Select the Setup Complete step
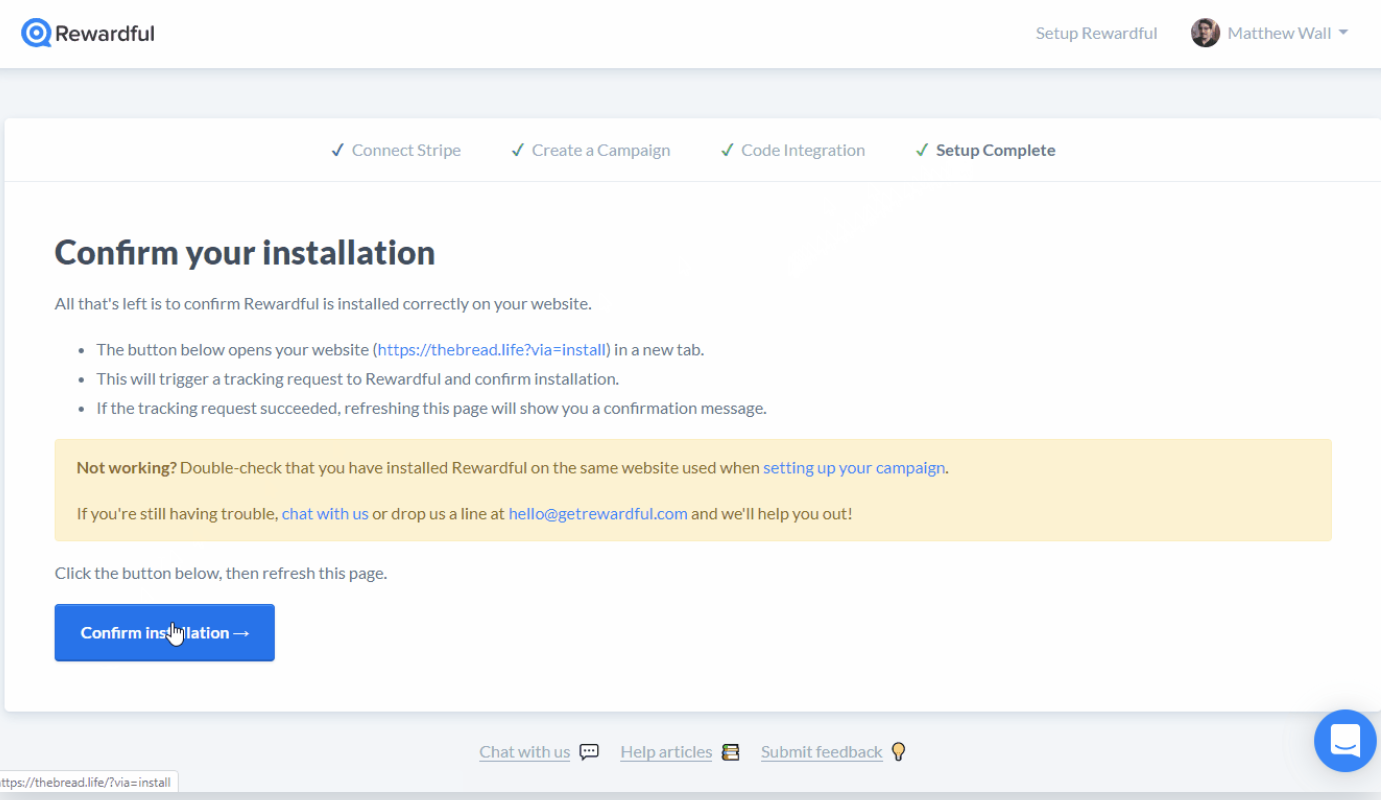This screenshot has width=1381, height=800. [986, 150]
